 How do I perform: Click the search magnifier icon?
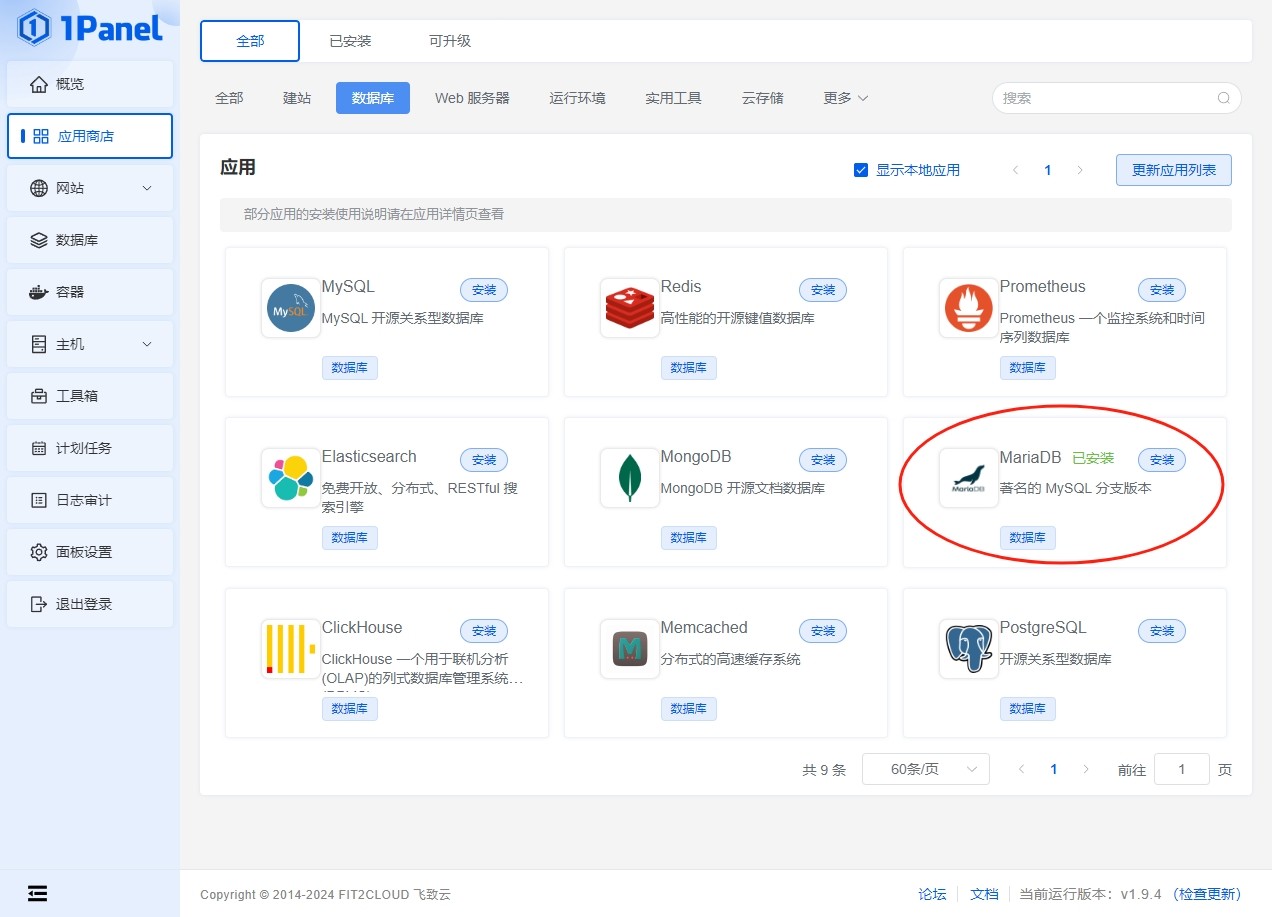1223,98
